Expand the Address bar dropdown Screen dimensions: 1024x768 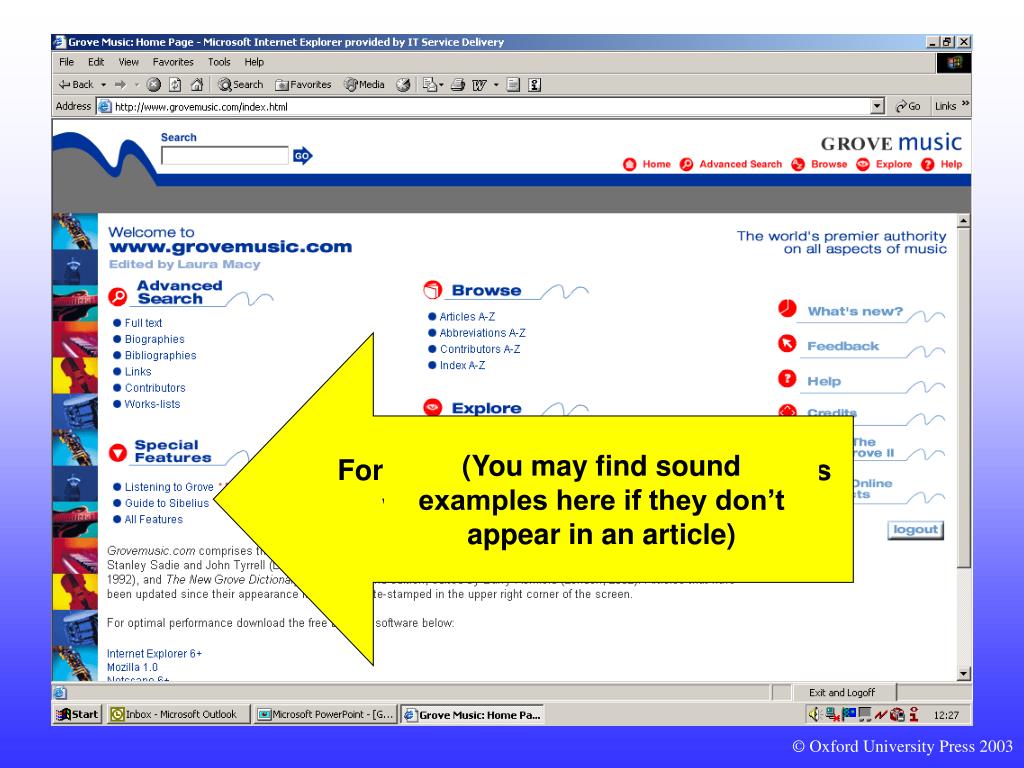[877, 106]
